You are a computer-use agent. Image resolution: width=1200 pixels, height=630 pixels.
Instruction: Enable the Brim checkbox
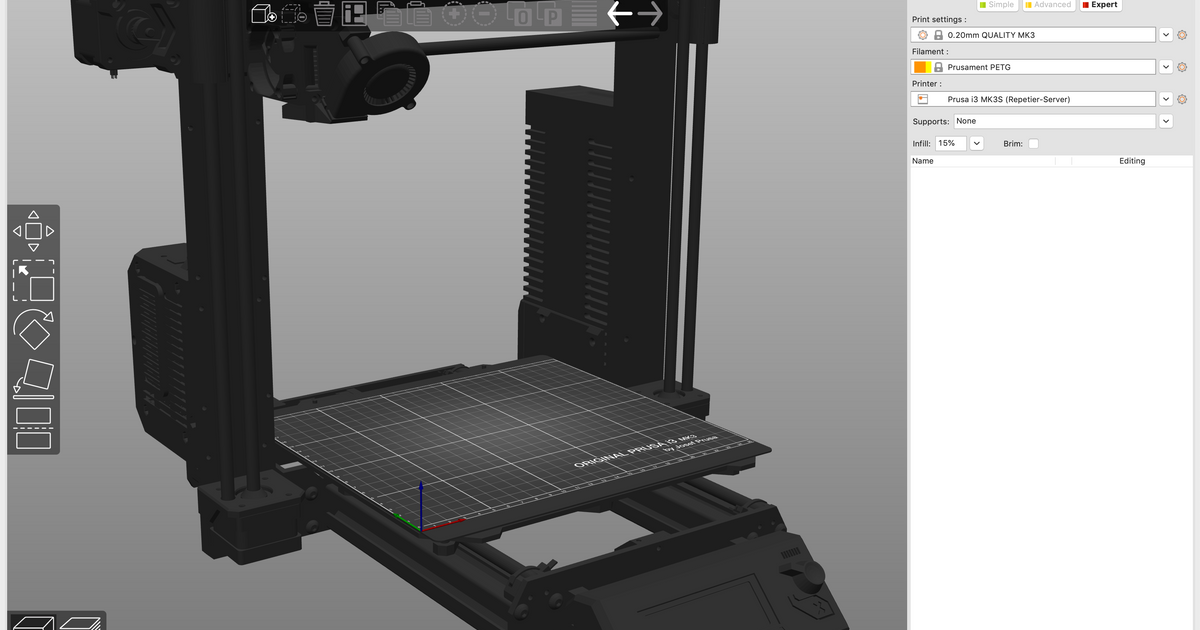tap(1033, 144)
